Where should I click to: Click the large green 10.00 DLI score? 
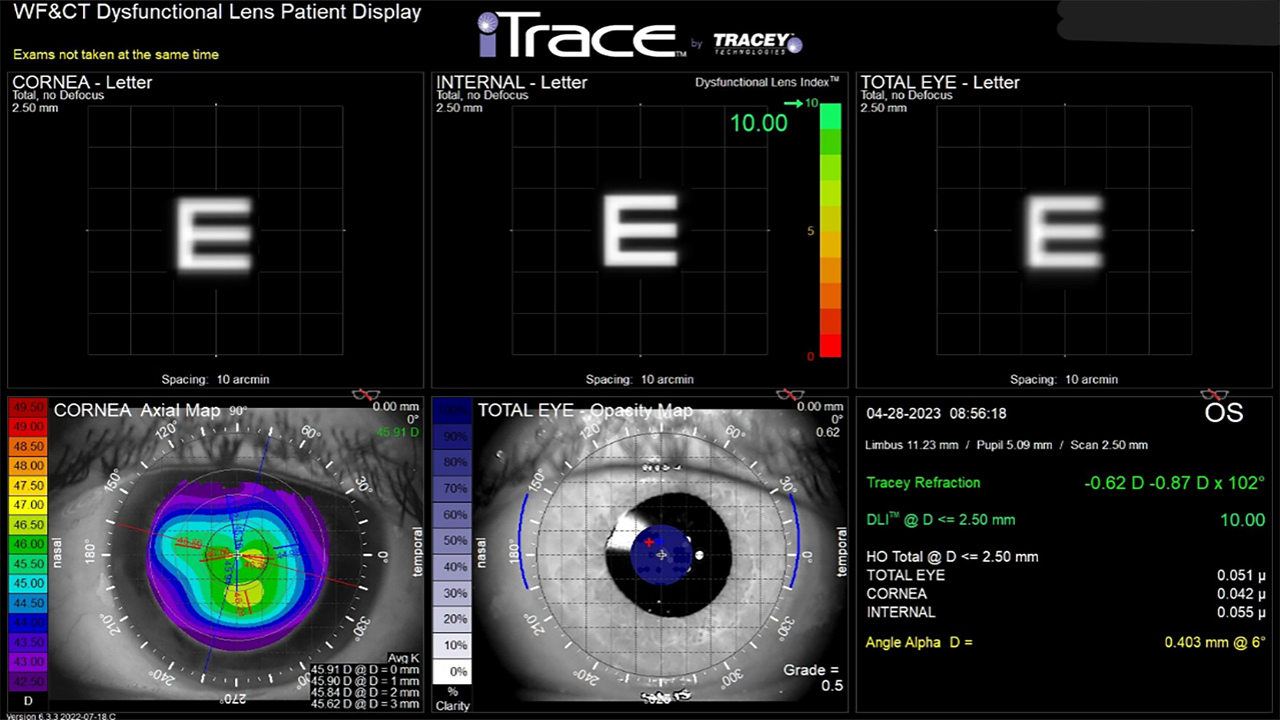point(758,123)
